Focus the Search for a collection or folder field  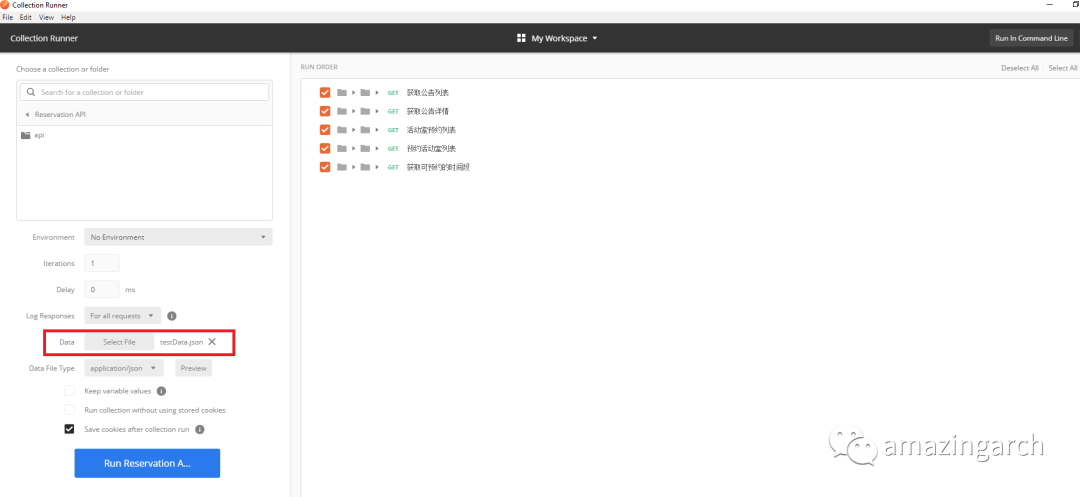pyautogui.click(x=145, y=92)
